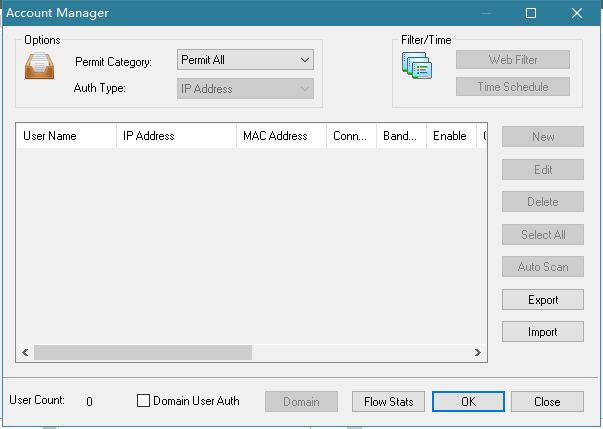This screenshot has height=429, width=603.
Task: Click the Close button at bottom
Action: tap(547, 402)
